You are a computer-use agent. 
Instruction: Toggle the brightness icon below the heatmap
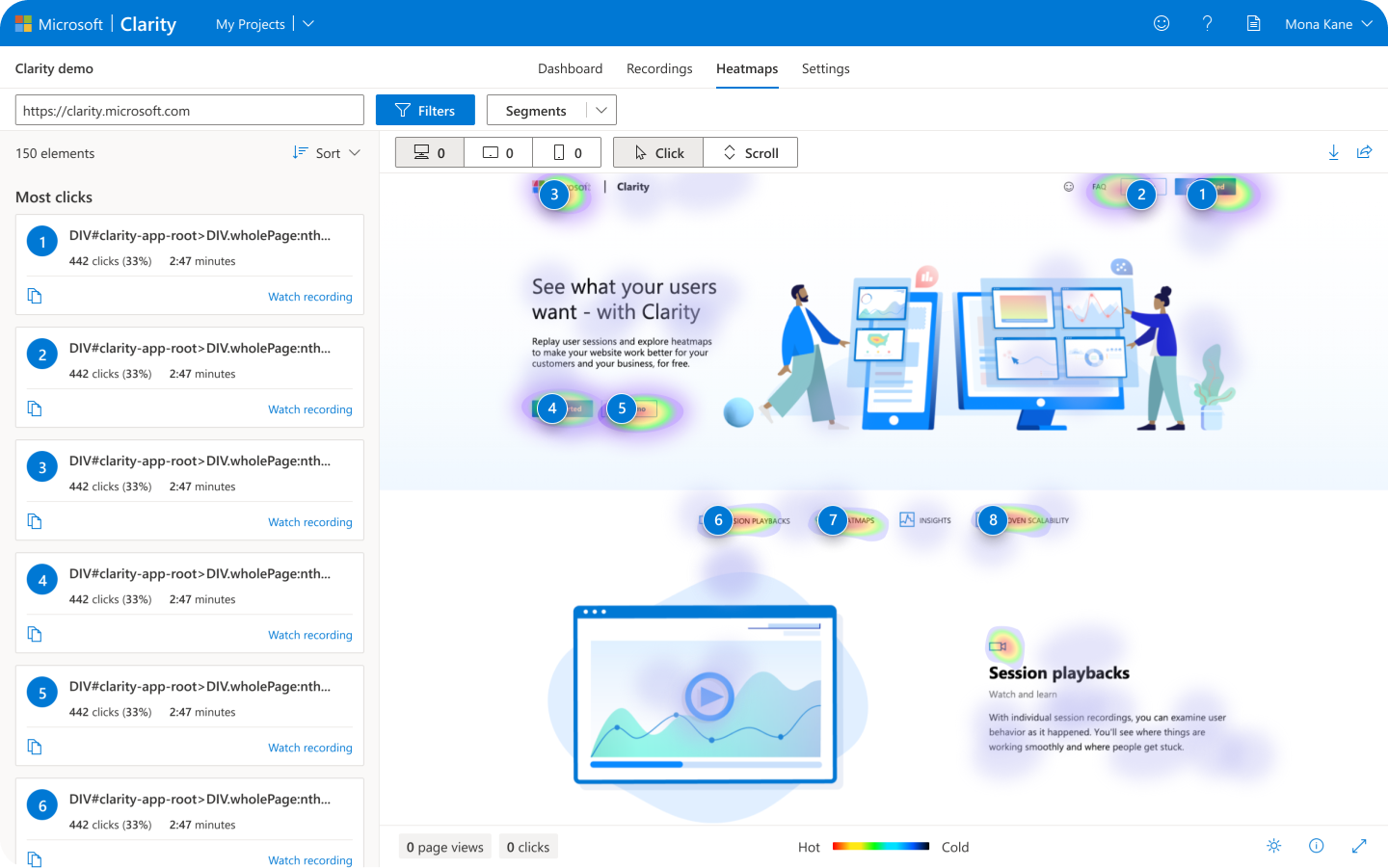coord(1273,846)
